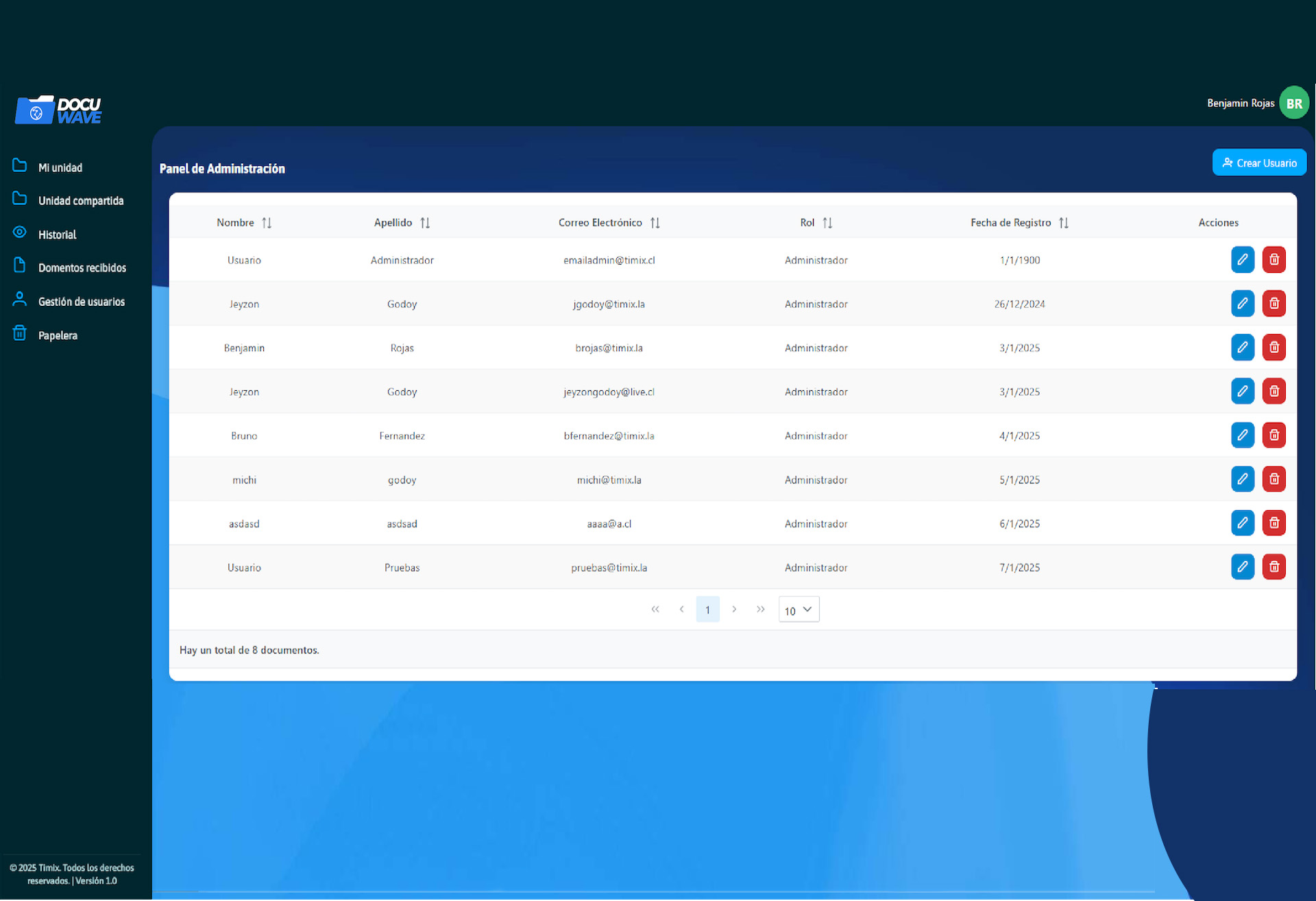Open Papelera in the sidebar
This screenshot has width=1316, height=901.
[x=45, y=335]
